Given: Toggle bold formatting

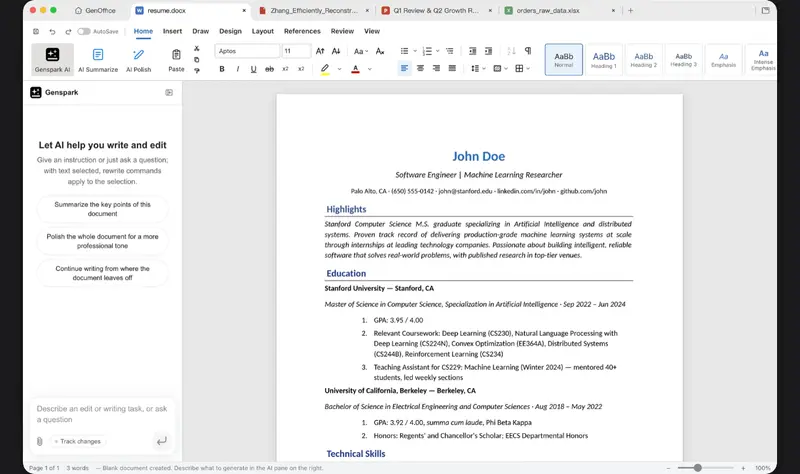Looking at the screenshot, I should coord(222,68).
